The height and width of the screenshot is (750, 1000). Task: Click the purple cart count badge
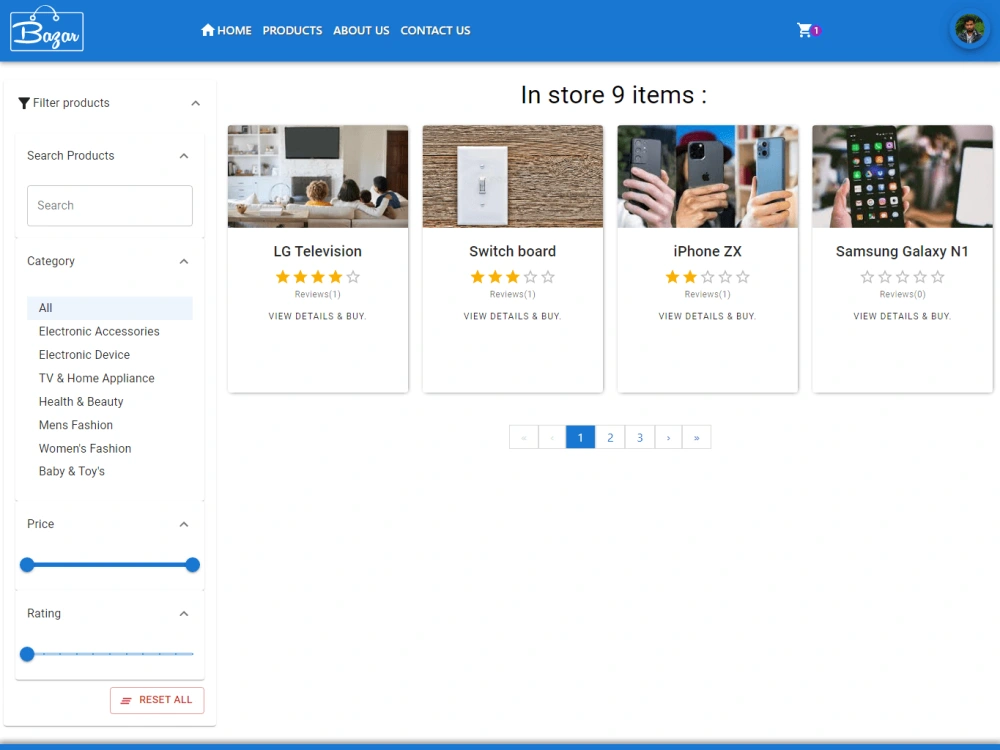coord(816,30)
